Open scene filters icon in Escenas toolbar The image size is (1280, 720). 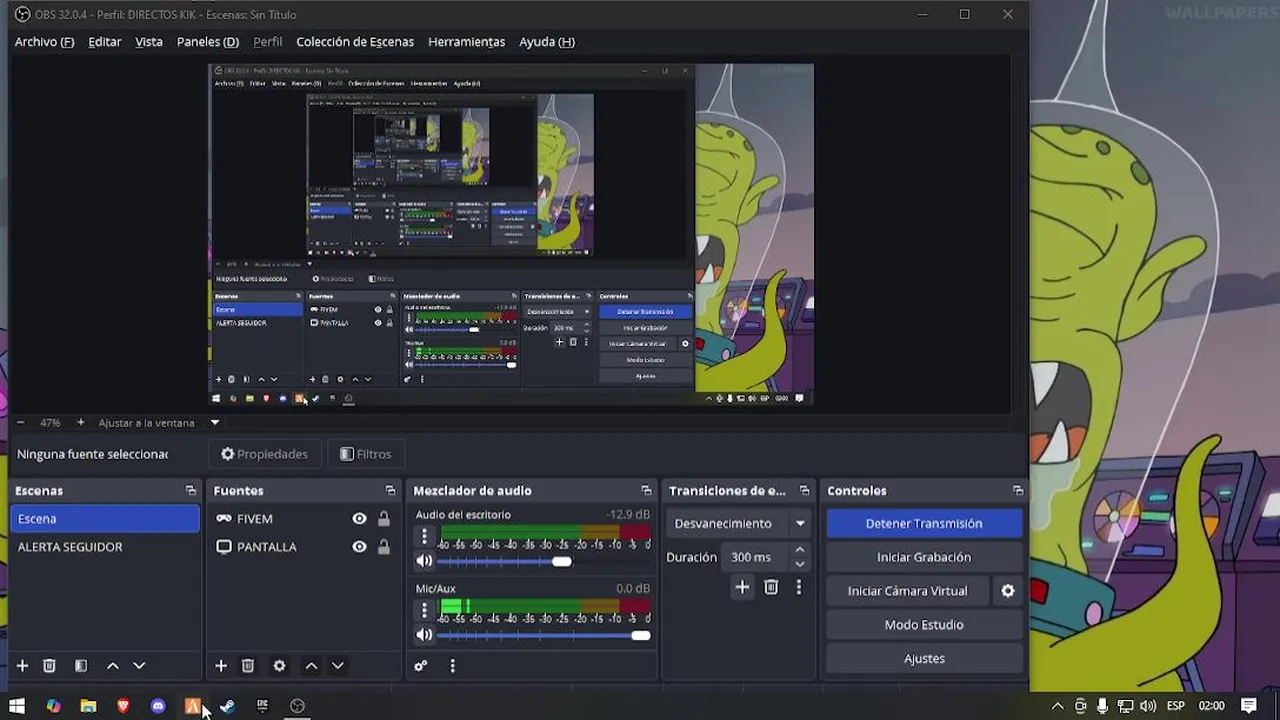81,666
